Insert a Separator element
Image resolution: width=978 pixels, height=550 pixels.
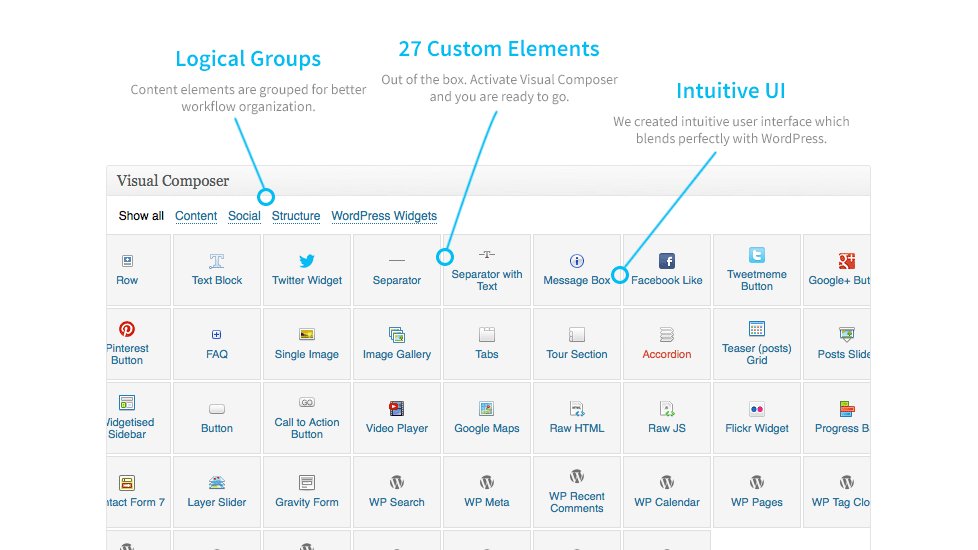click(397, 270)
